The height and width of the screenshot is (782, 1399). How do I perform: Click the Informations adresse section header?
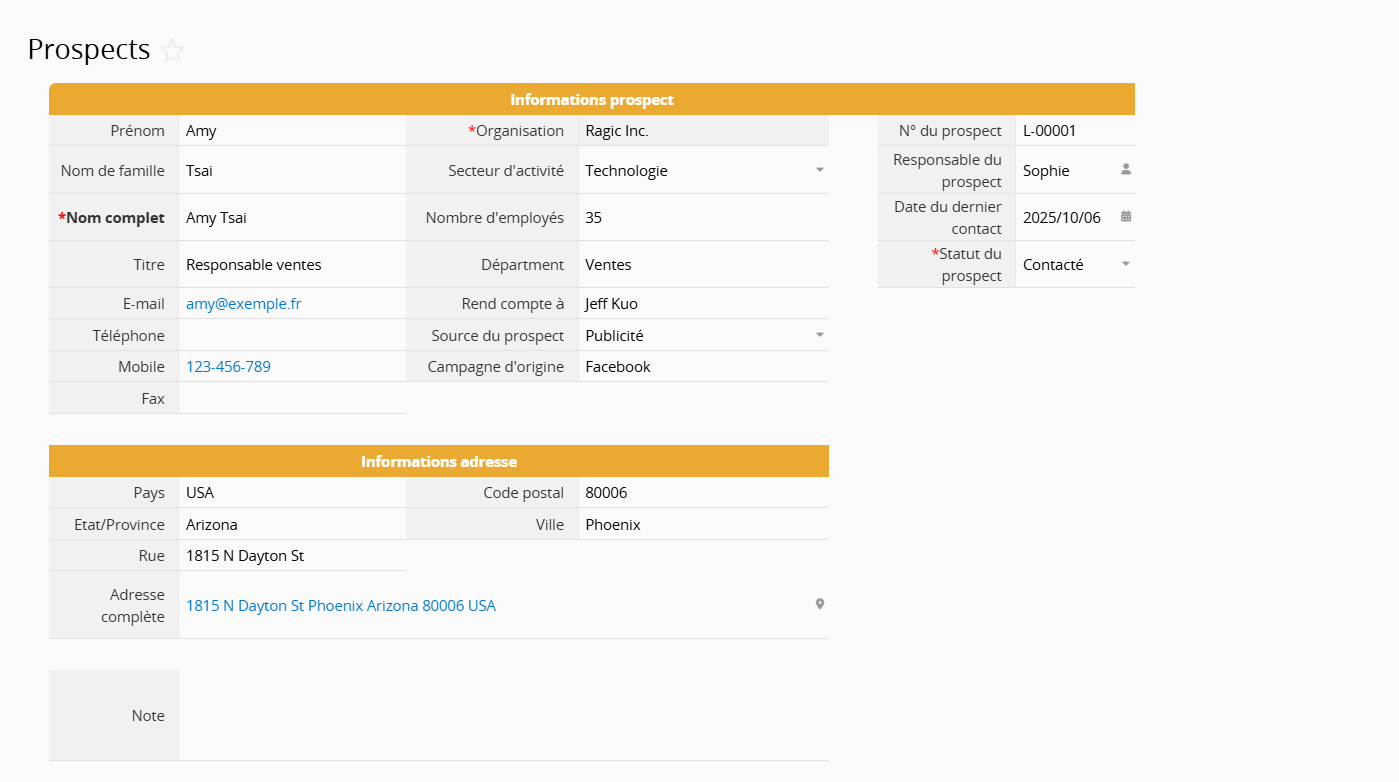(x=438, y=462)
